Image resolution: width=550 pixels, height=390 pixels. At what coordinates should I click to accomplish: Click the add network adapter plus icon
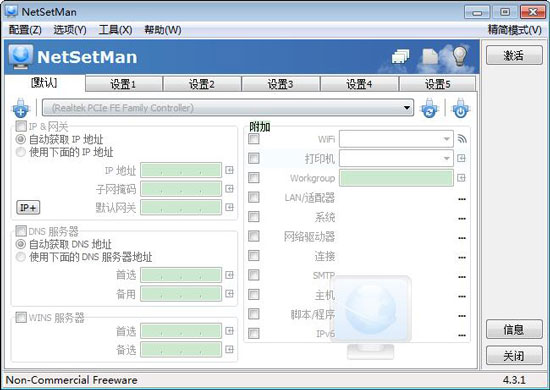coord(21,108)
